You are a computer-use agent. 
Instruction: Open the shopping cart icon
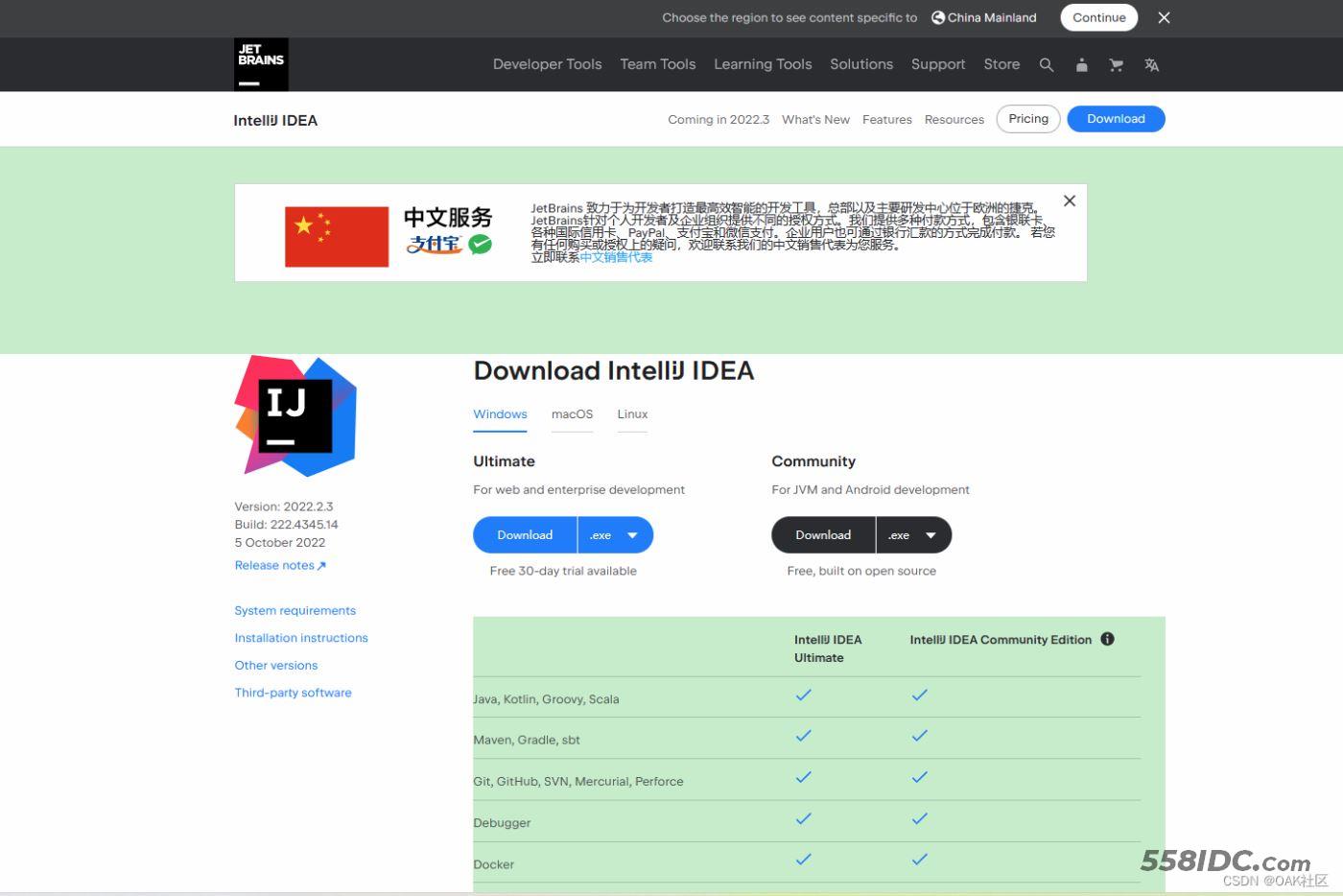coord(1116,65)
